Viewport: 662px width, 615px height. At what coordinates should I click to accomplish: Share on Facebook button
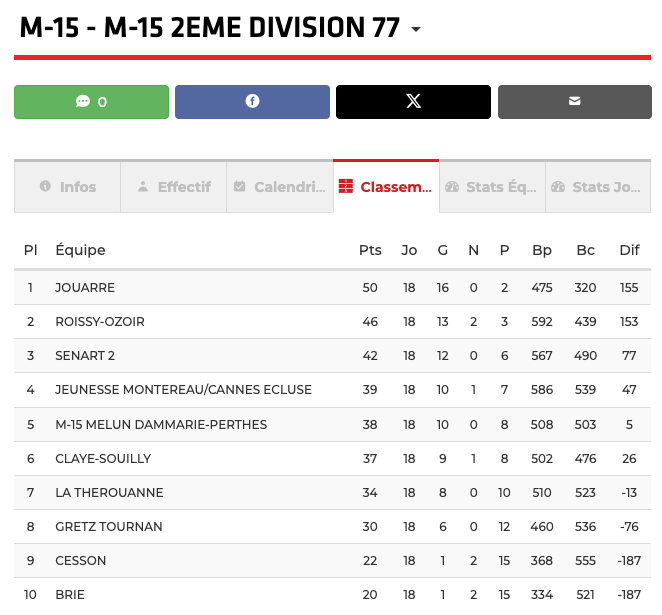click(x=252, y=102)
